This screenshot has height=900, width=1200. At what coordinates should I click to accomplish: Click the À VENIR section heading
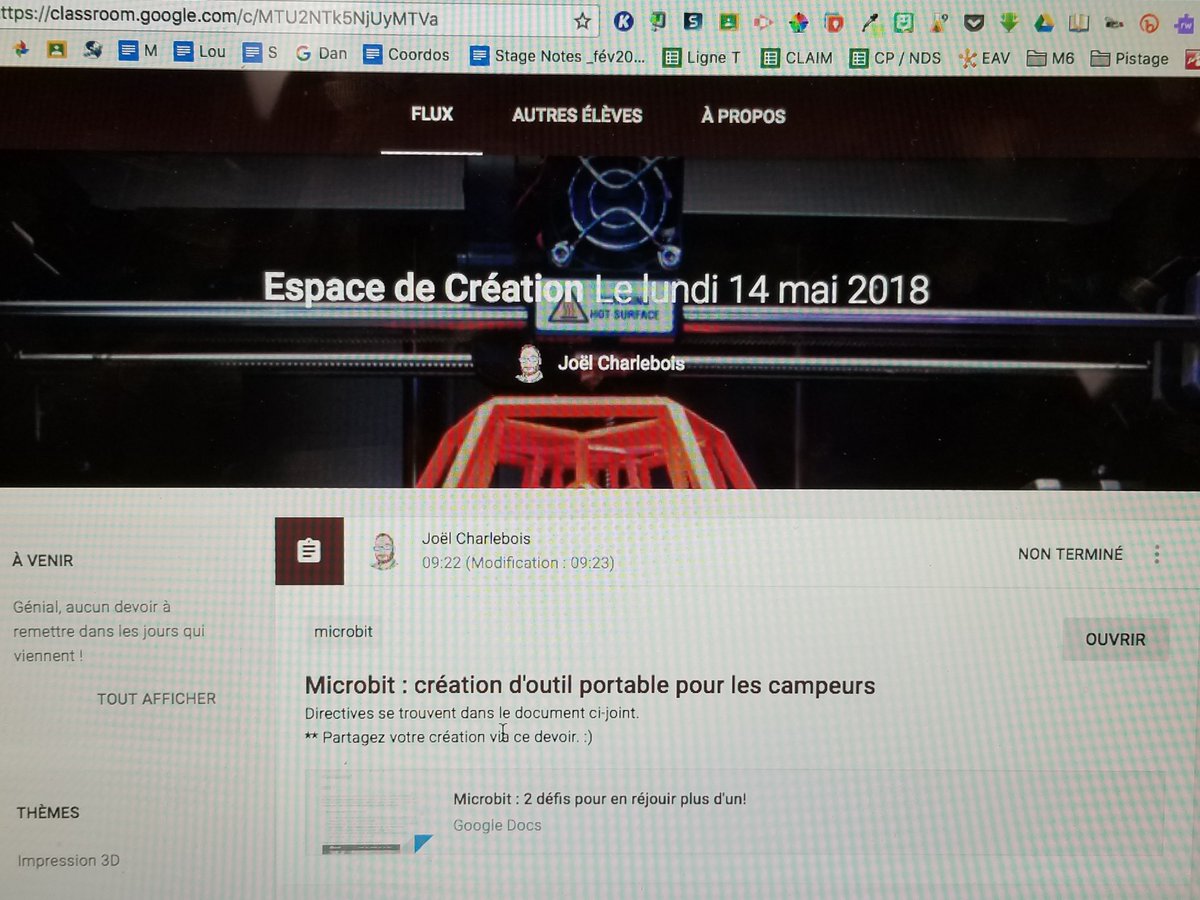click(x=43, y=560)
